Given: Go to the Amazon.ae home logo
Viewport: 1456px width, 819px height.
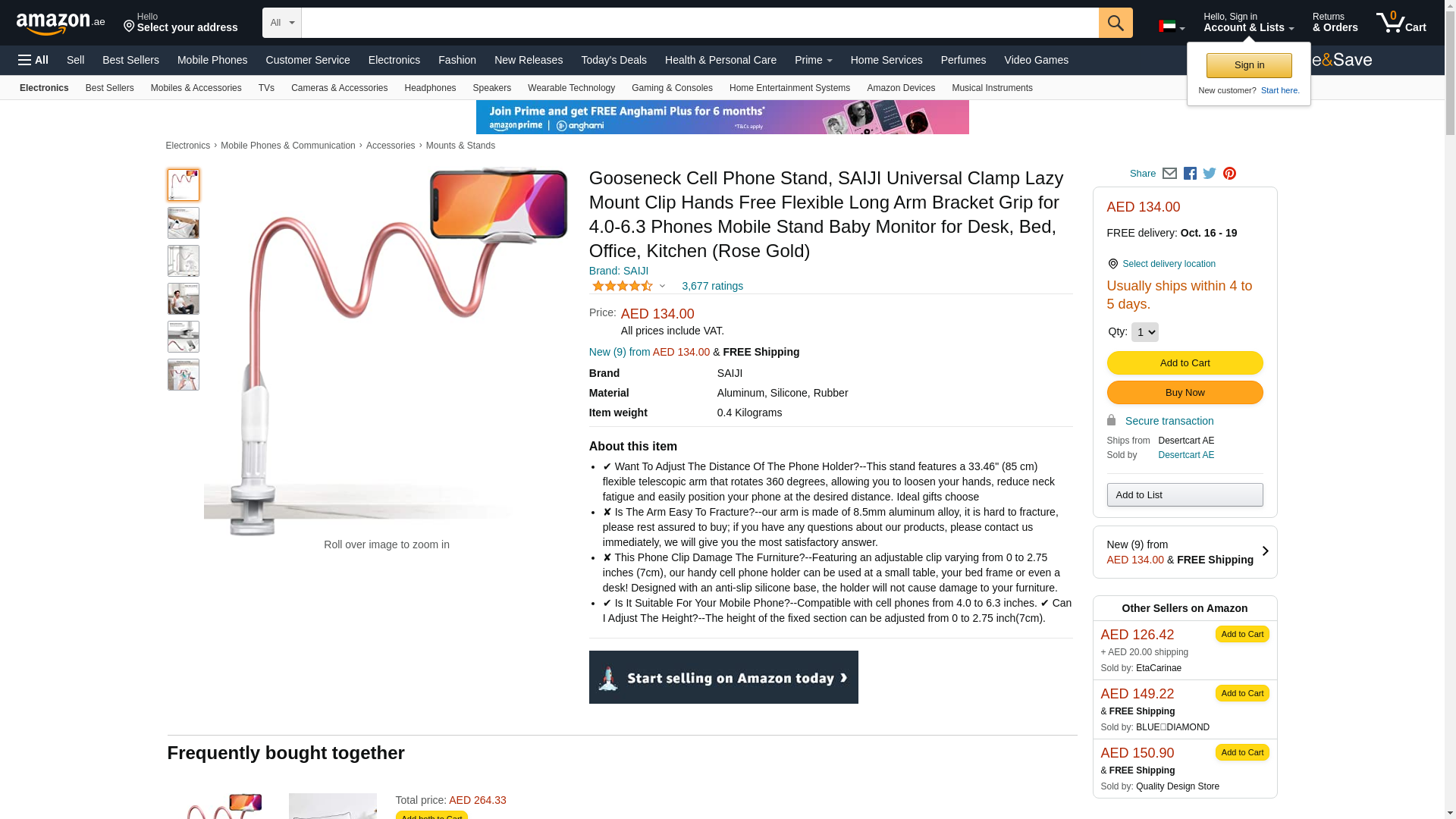Looking at the screenshot, I should click(61, 23).
